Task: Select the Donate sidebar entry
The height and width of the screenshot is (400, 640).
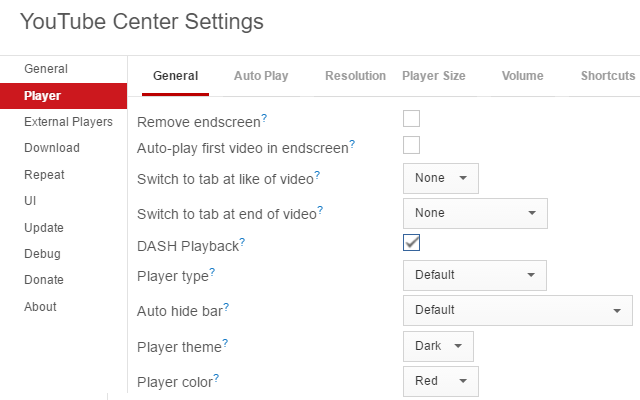Action: point(44,280)
